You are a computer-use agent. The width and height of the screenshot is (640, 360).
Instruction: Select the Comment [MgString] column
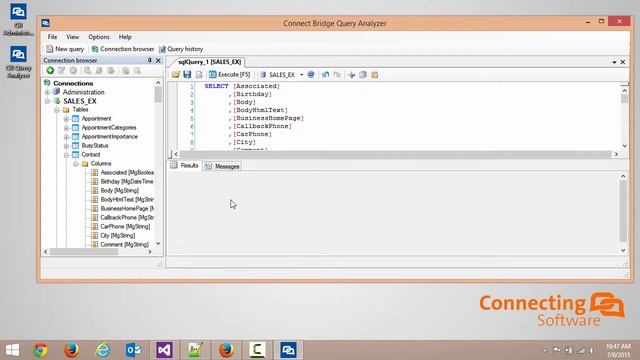click(x=124, y=244)
